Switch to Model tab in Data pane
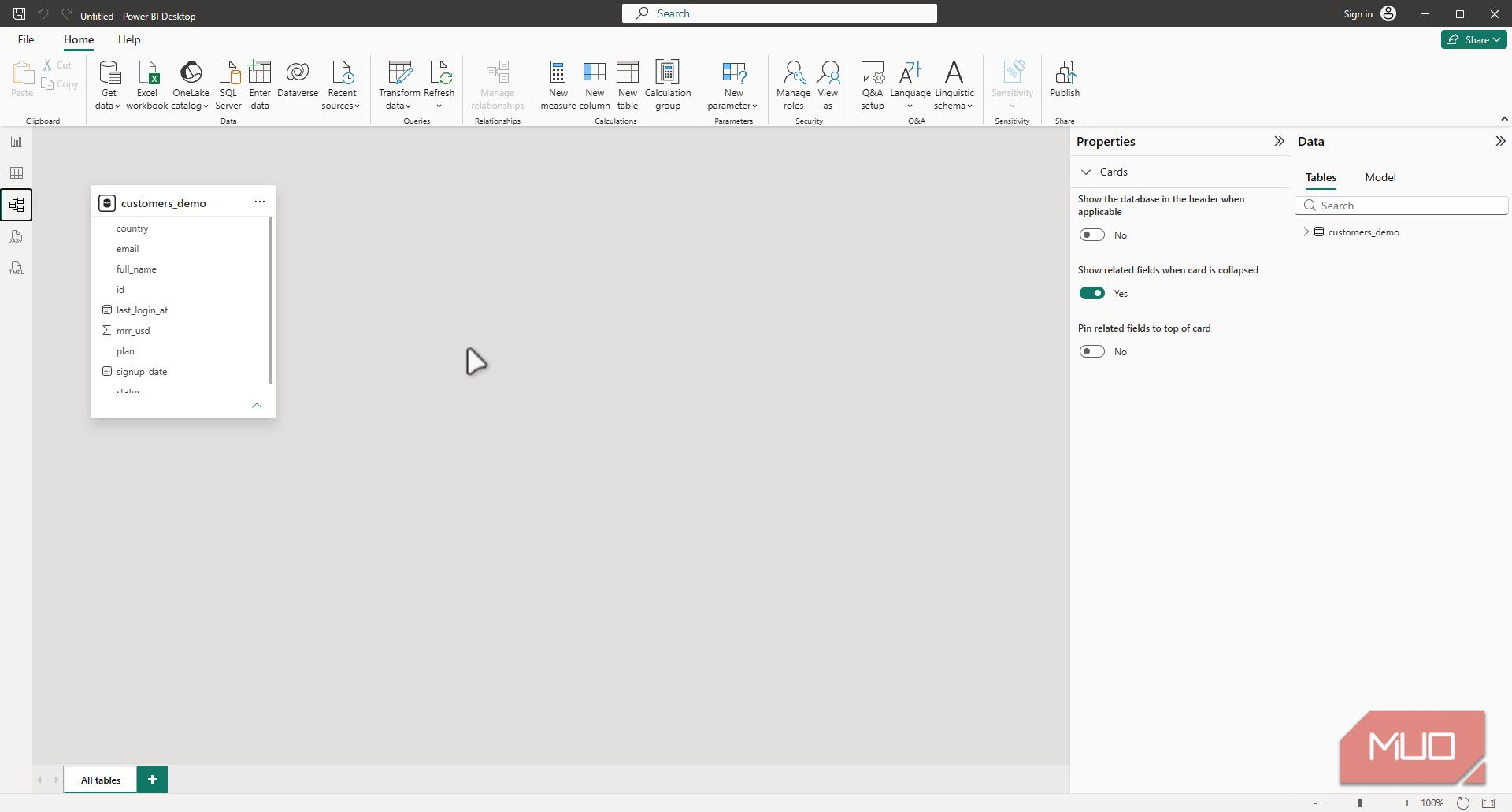Screen dimensions: 1512x812 pos(1380,177)
